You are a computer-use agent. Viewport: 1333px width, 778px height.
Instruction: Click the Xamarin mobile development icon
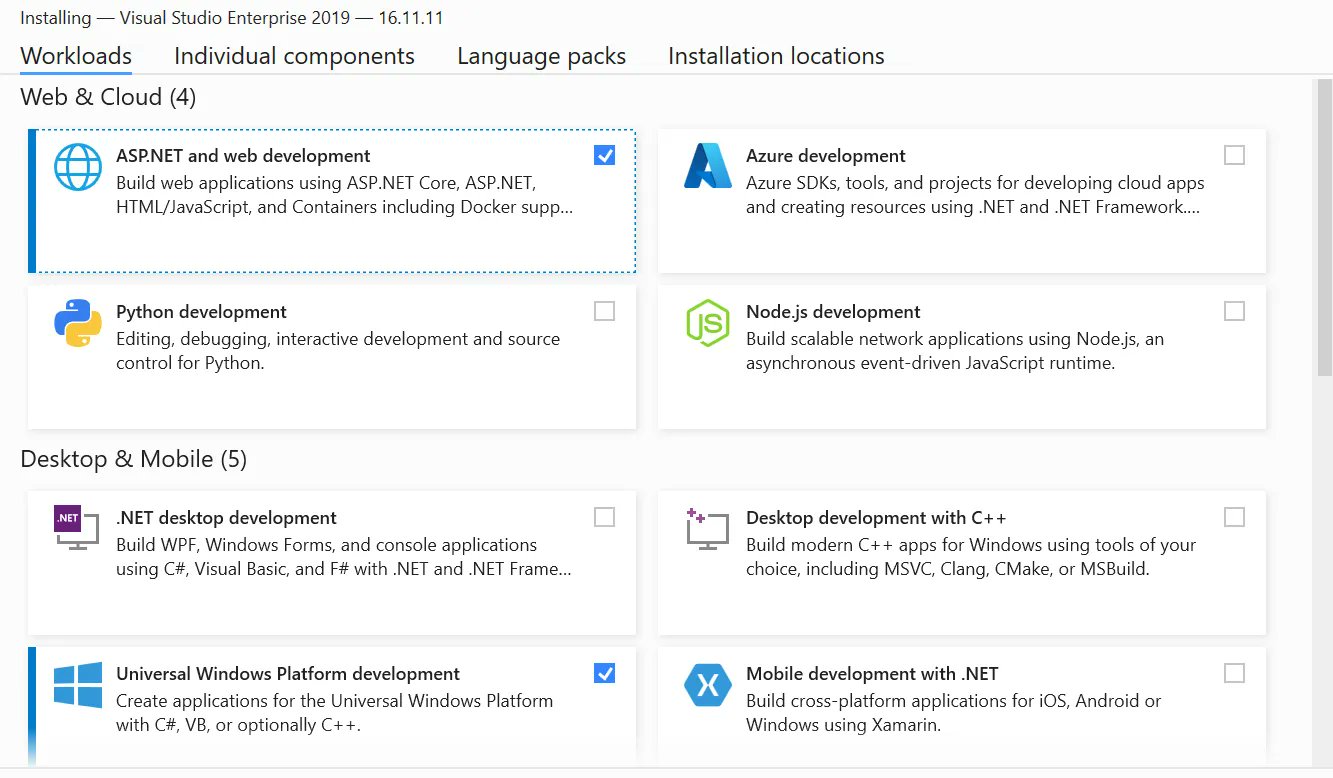pyautogui.click(x=707, y=685)
